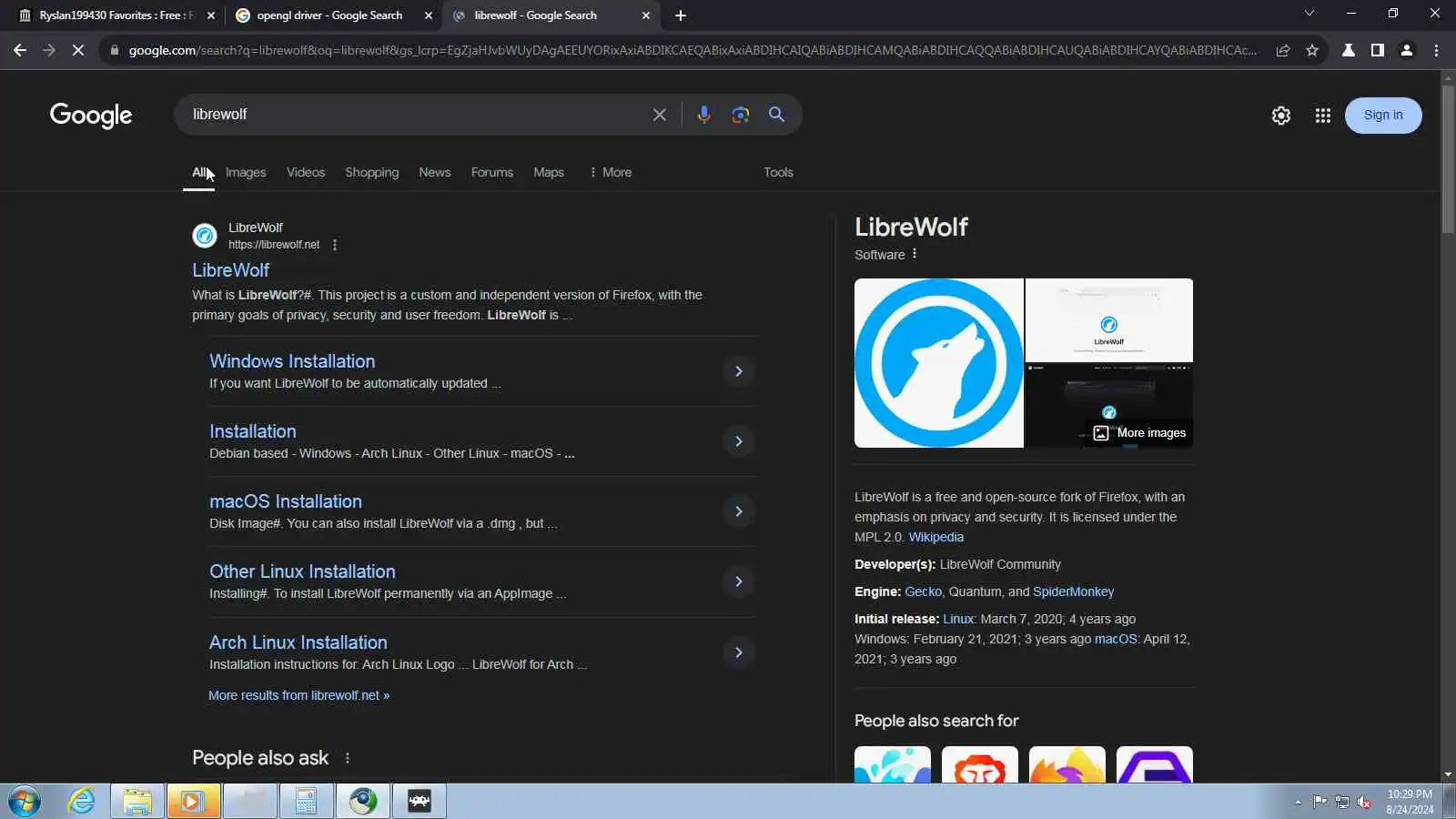This screenshot has width=1456, height=819.
Task: Switch to the opengl driver search tab
Action: click(x=333, y=15)
